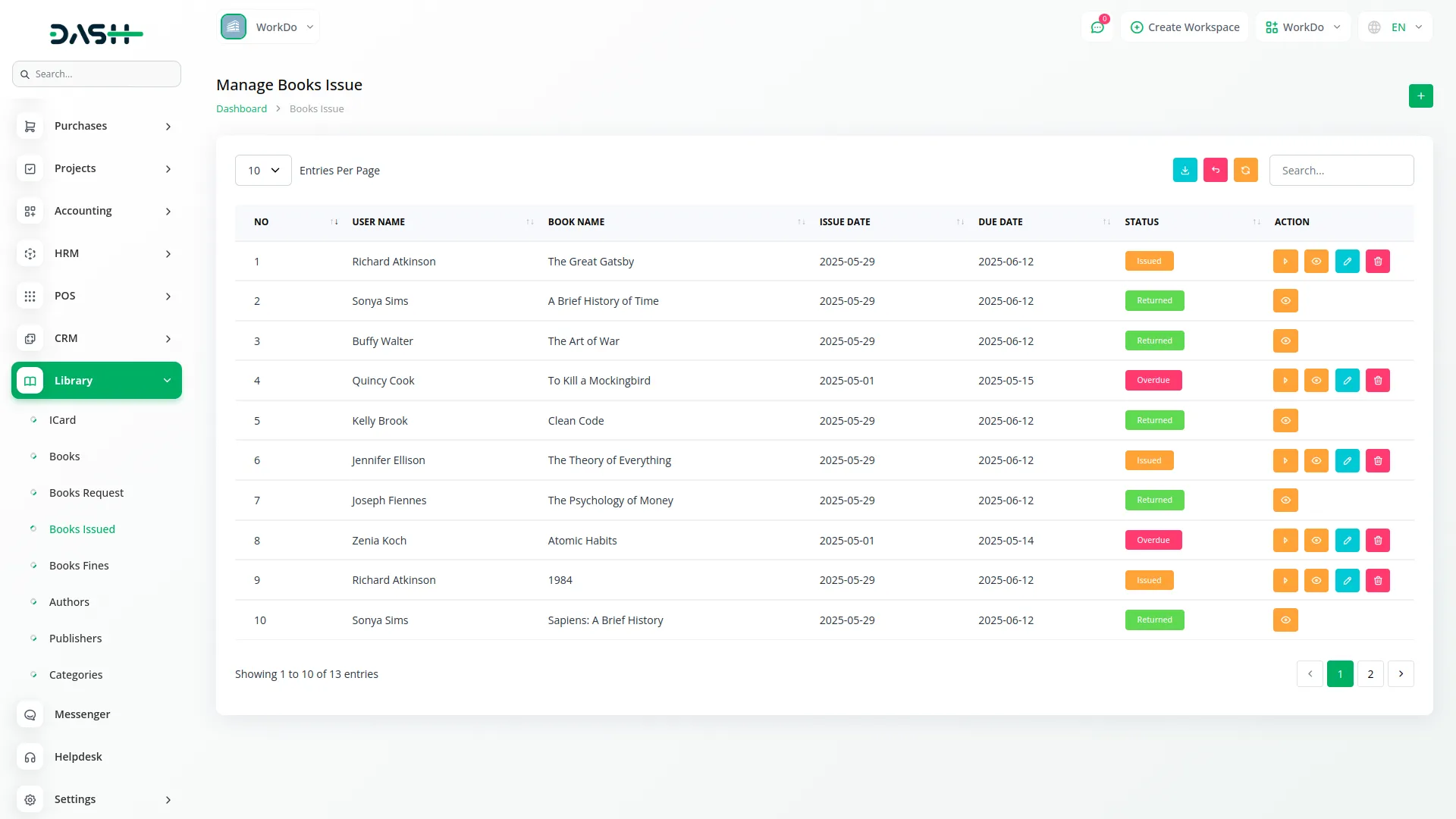Select the Authors sidebar item

point(69,601)
